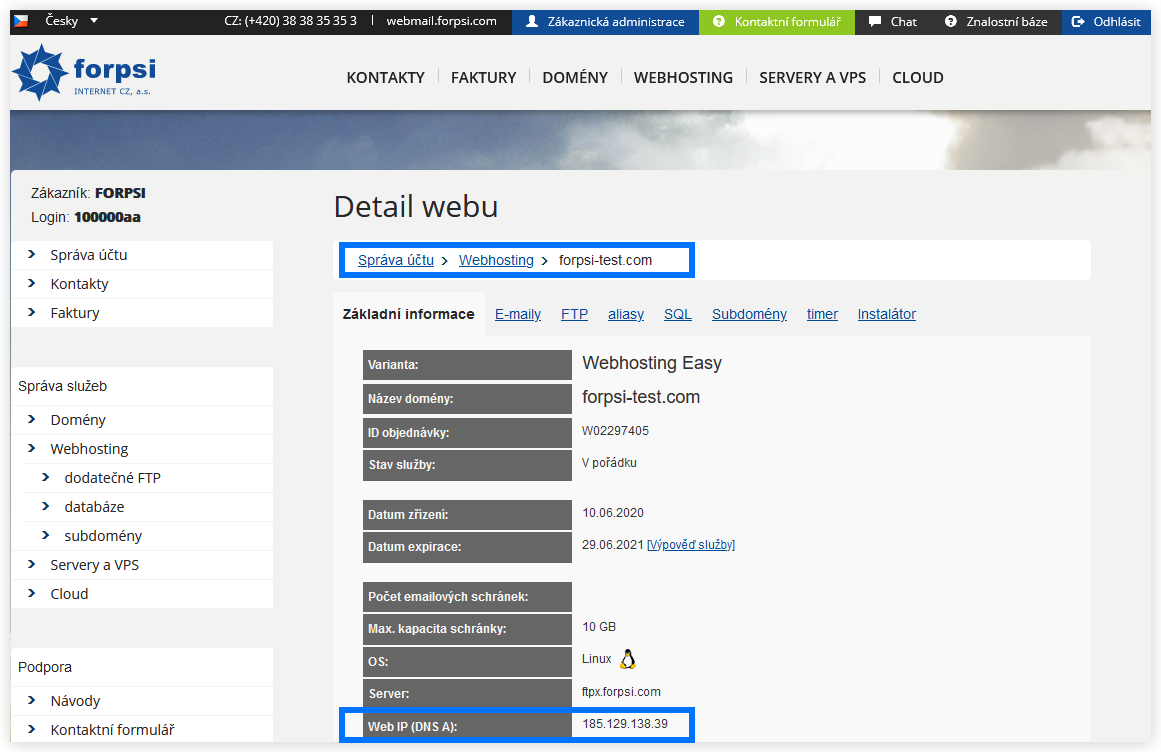The width and height of the screenshot is (1161, 752).
Task: Switch to the Instalátor tab
Action: point(887,314)
